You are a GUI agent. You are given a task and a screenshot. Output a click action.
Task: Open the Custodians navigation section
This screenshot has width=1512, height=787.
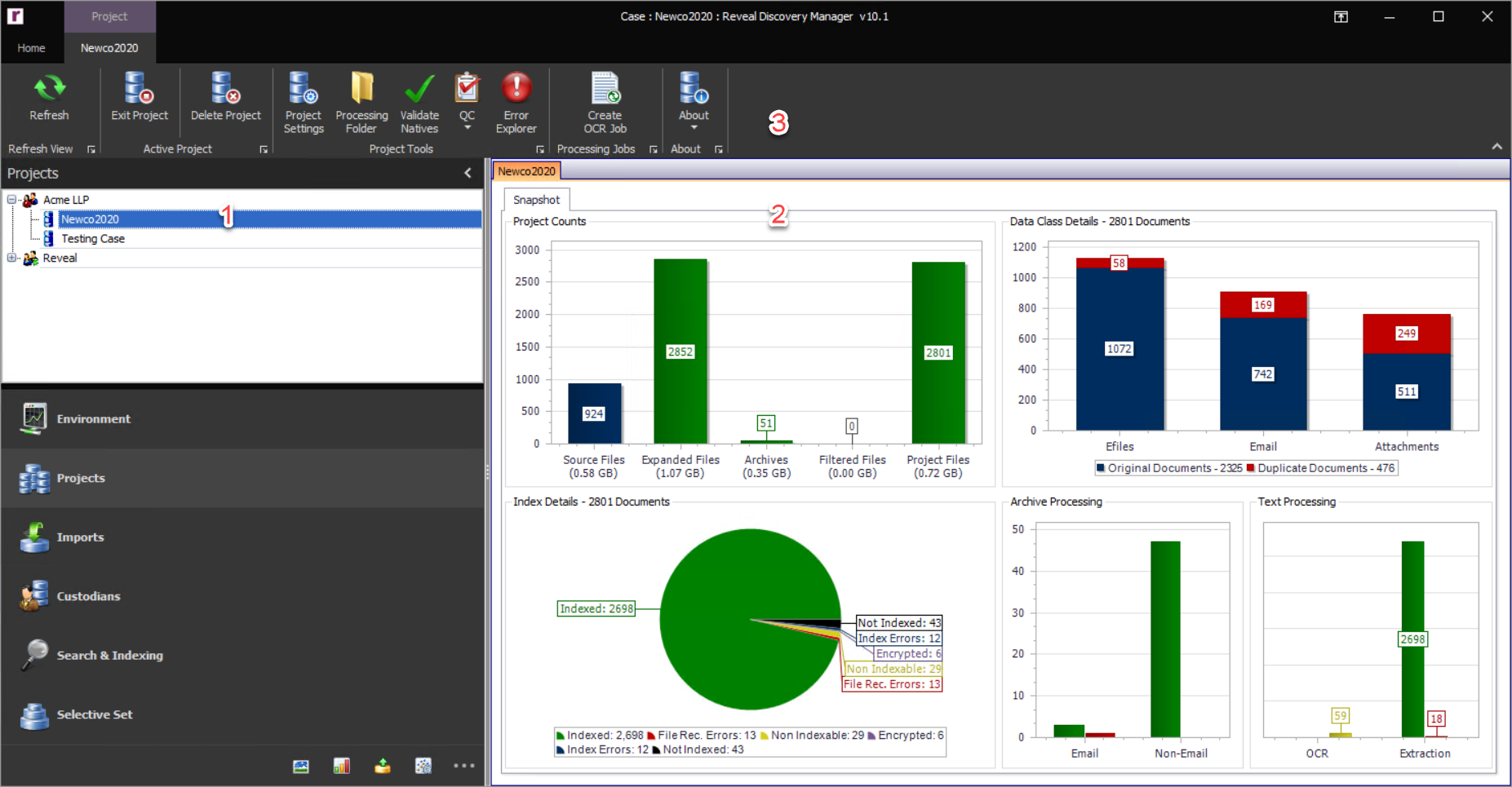[242, 596]
